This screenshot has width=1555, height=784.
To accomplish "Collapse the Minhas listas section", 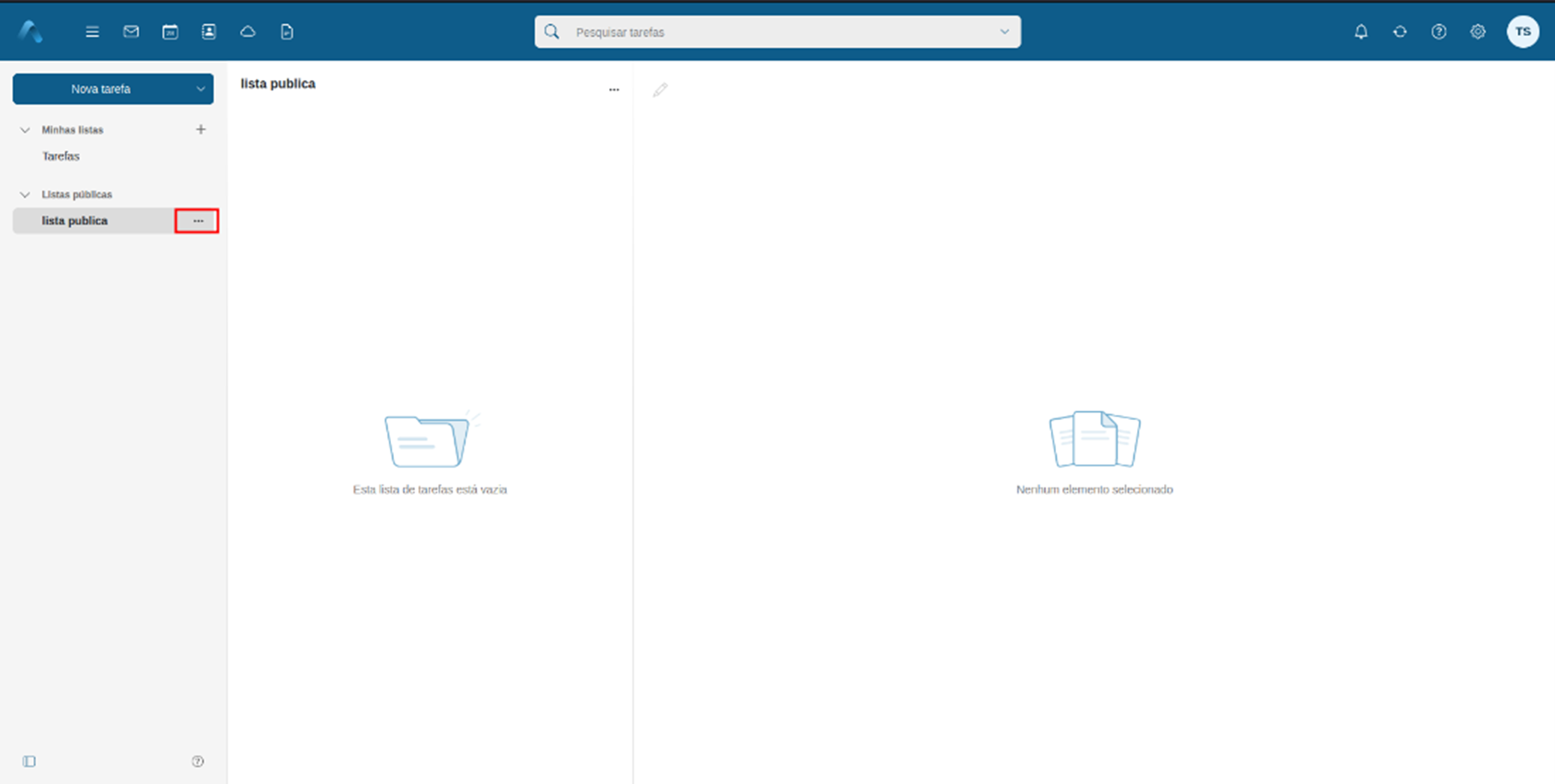I will (x=25, y=130).
